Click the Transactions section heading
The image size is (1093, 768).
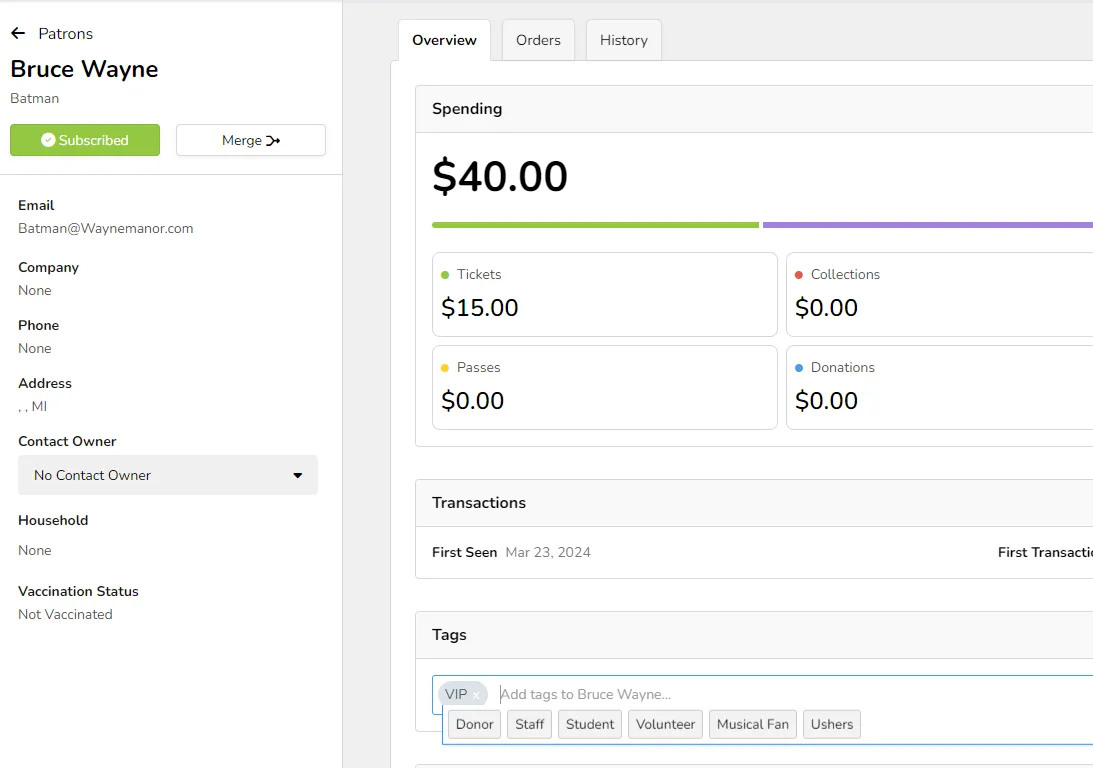(x=479, y=502)
